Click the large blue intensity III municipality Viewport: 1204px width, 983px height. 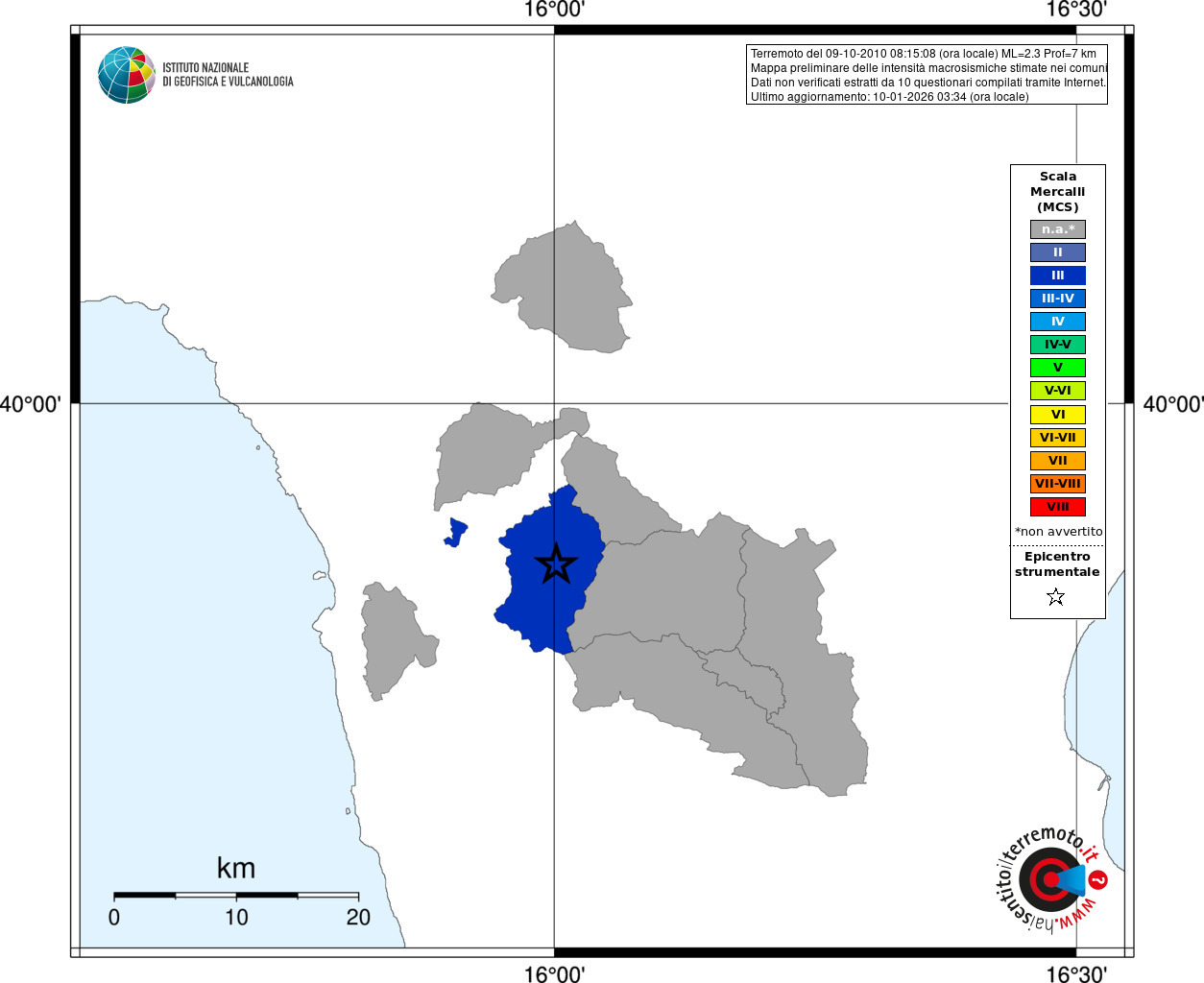click(x=549, y=571)
